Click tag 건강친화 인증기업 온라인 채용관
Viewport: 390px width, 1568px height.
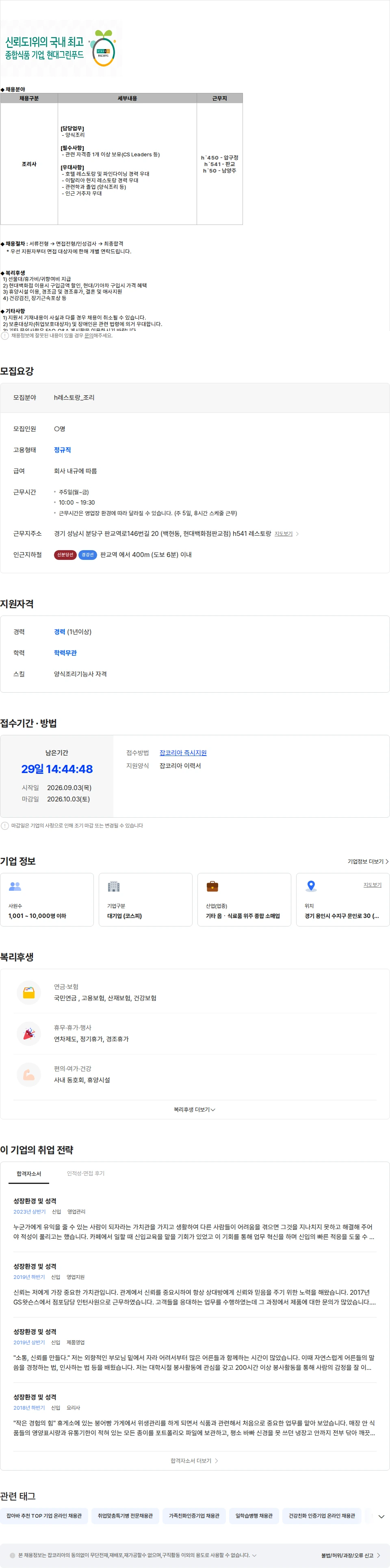pyautogui.click(x=322, y=1516)
